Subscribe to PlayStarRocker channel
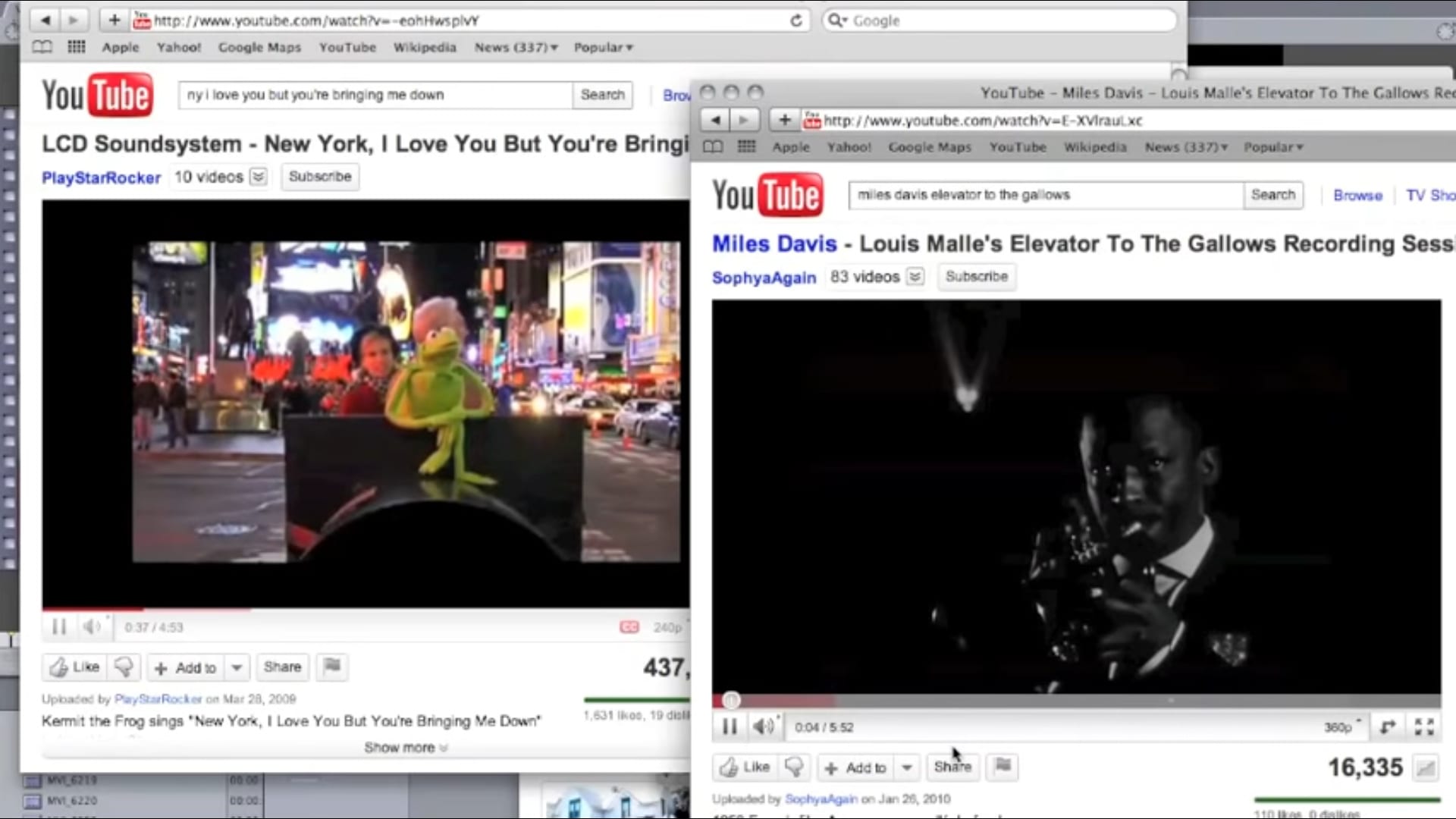 pyautogui.click(x=320, y=177)
